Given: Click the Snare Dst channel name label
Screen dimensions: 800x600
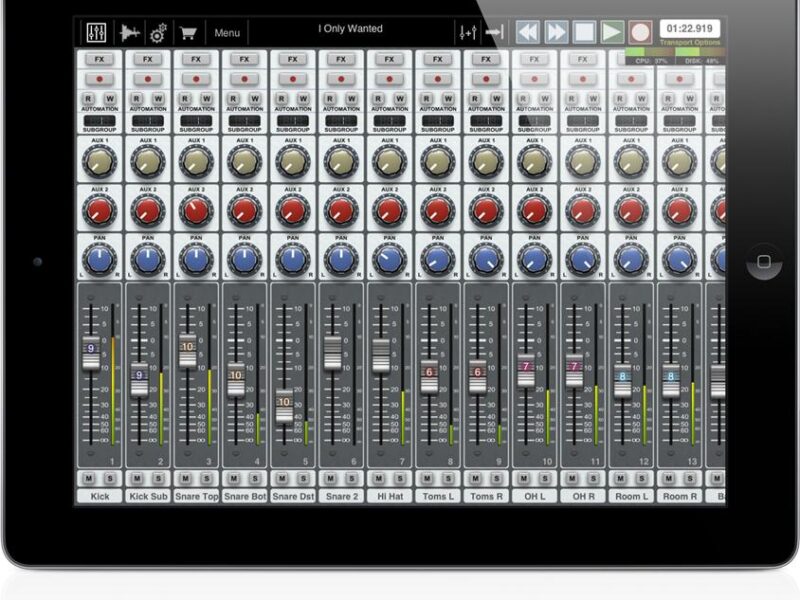Looking at the screenshot, I should [293, 496].
